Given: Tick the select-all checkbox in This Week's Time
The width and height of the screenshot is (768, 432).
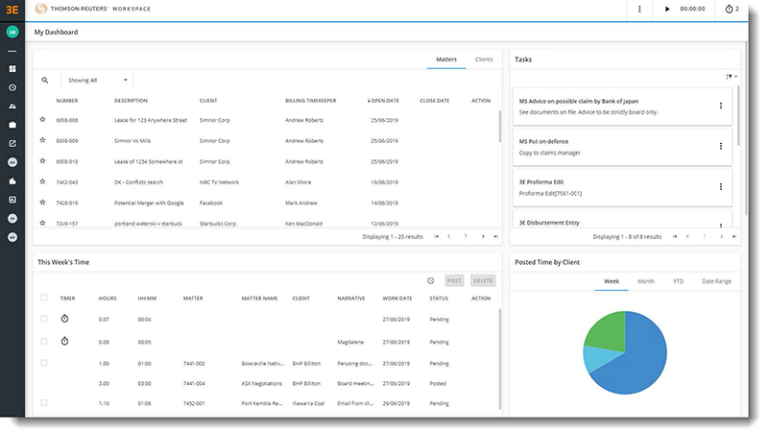Looking at the screenshot, I should pos(43,298).
